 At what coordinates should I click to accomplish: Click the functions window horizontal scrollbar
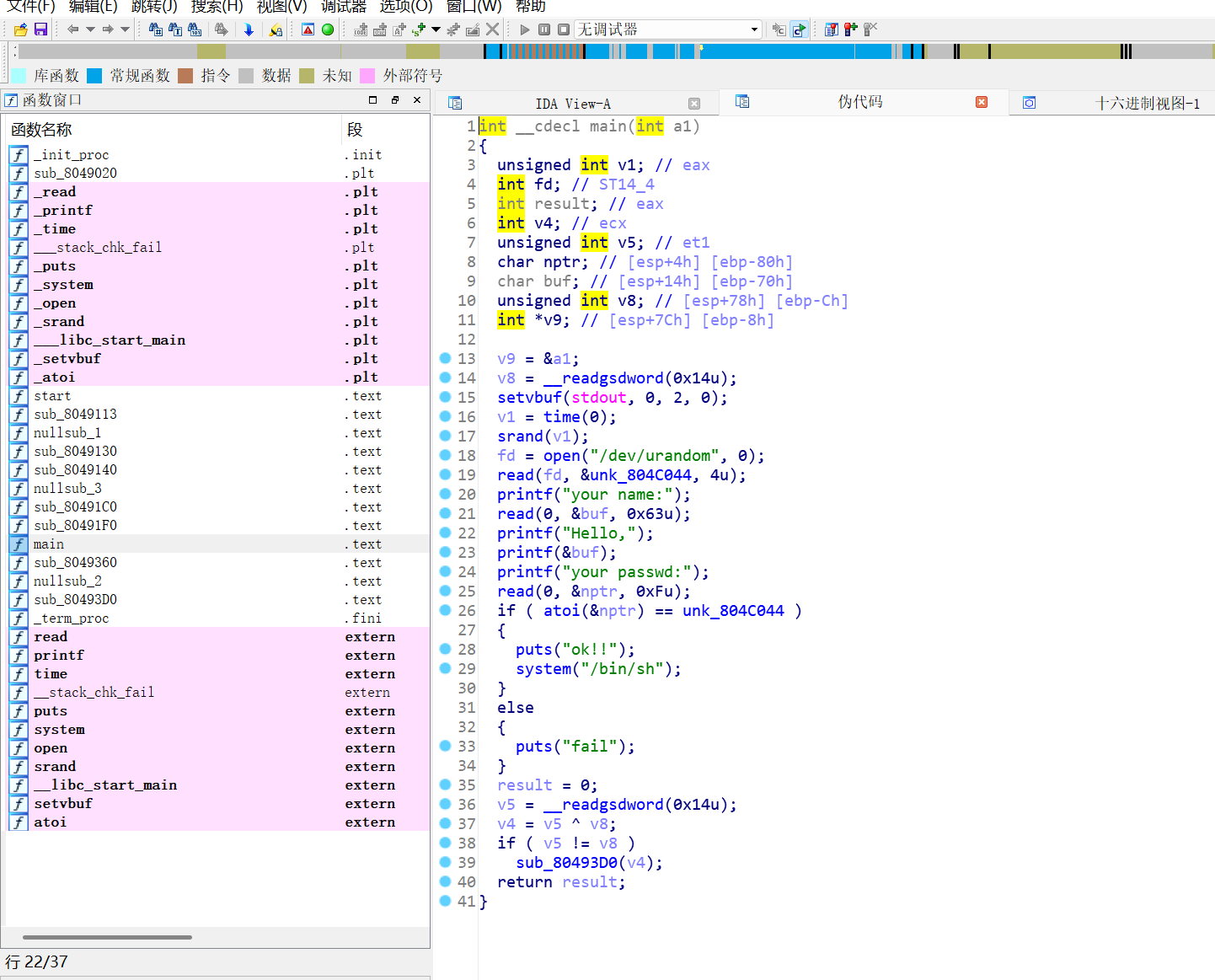click(x=107, y=937)
